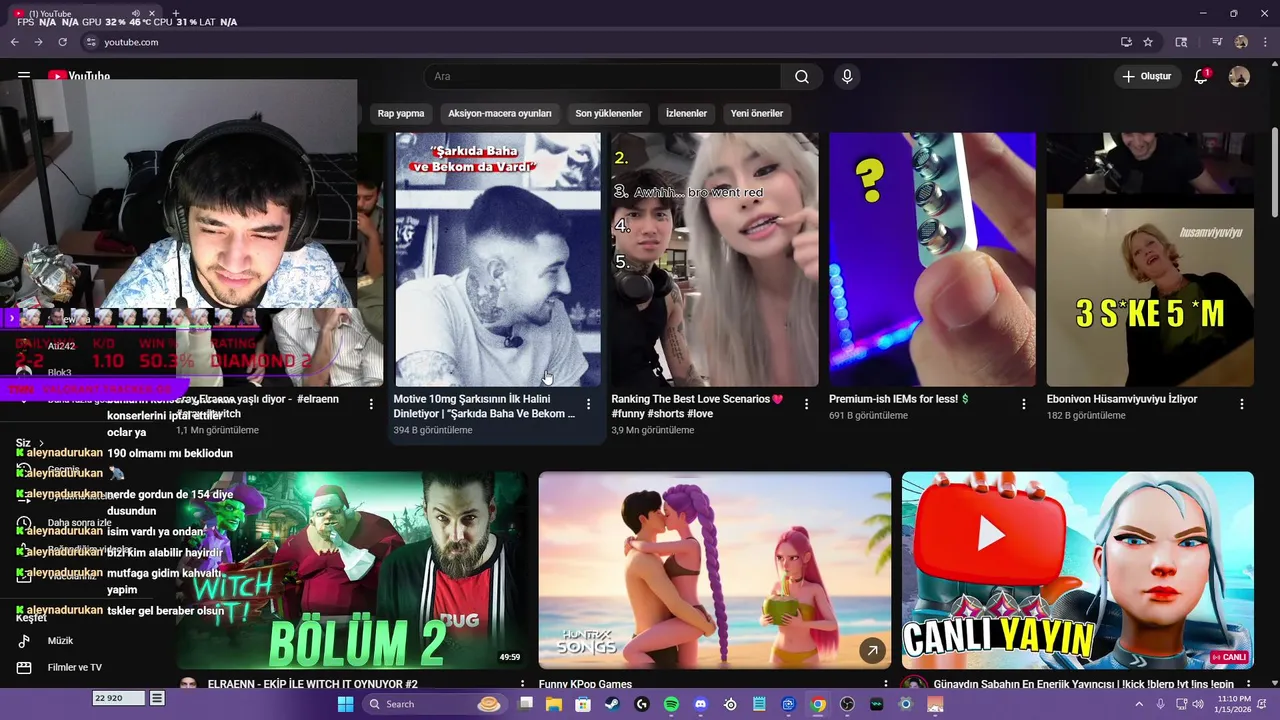Click the Oluştur create button
The image size is (1280, 720).
pos(1146,77)
